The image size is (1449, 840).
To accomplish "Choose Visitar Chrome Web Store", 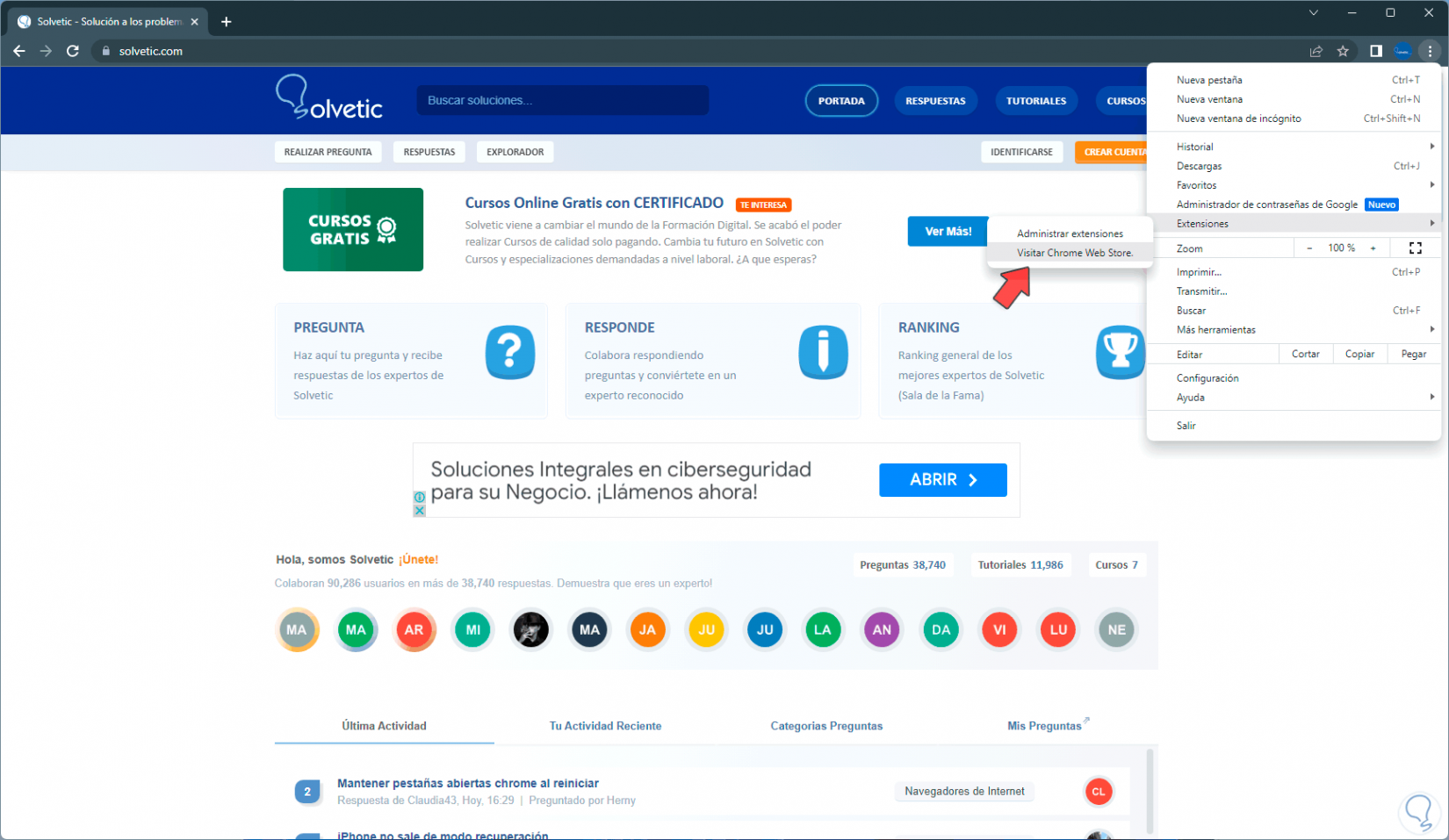I will [x=1070, y=253].
